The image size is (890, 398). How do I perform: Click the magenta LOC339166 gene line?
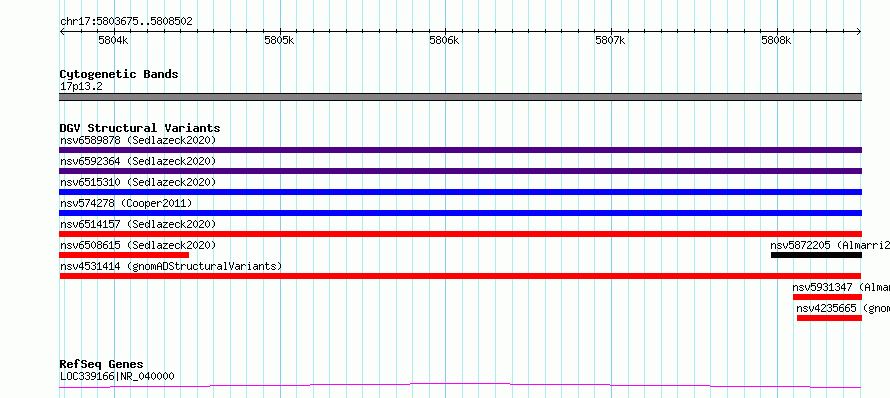coord(460,386)
